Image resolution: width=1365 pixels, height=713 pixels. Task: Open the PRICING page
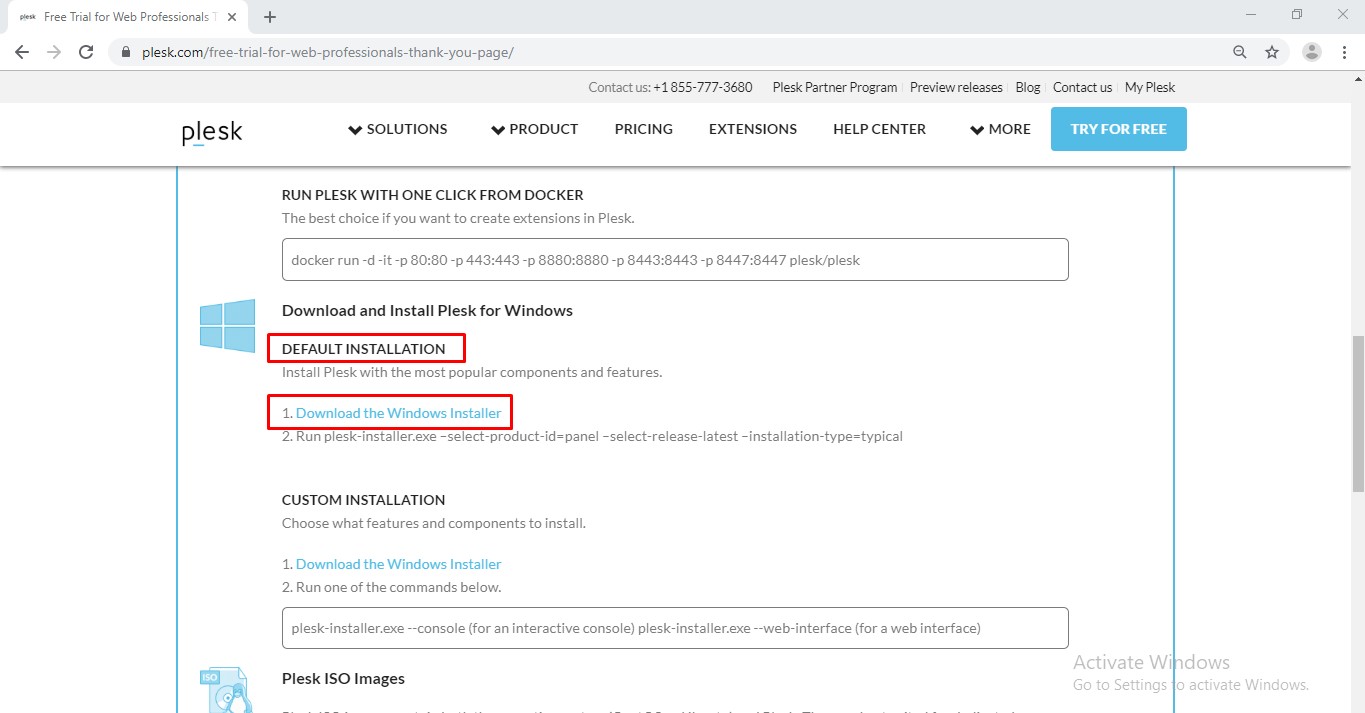pos(643,129)
